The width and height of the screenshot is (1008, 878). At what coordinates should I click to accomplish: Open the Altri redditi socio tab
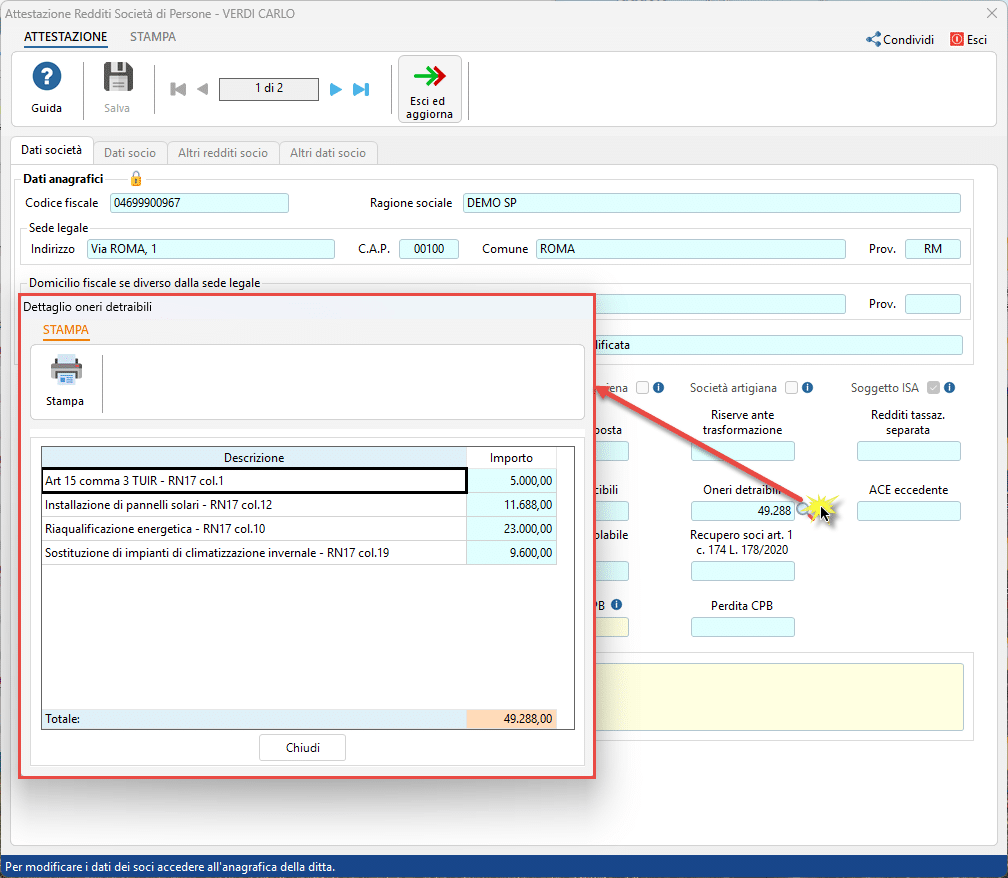(223, 153)
